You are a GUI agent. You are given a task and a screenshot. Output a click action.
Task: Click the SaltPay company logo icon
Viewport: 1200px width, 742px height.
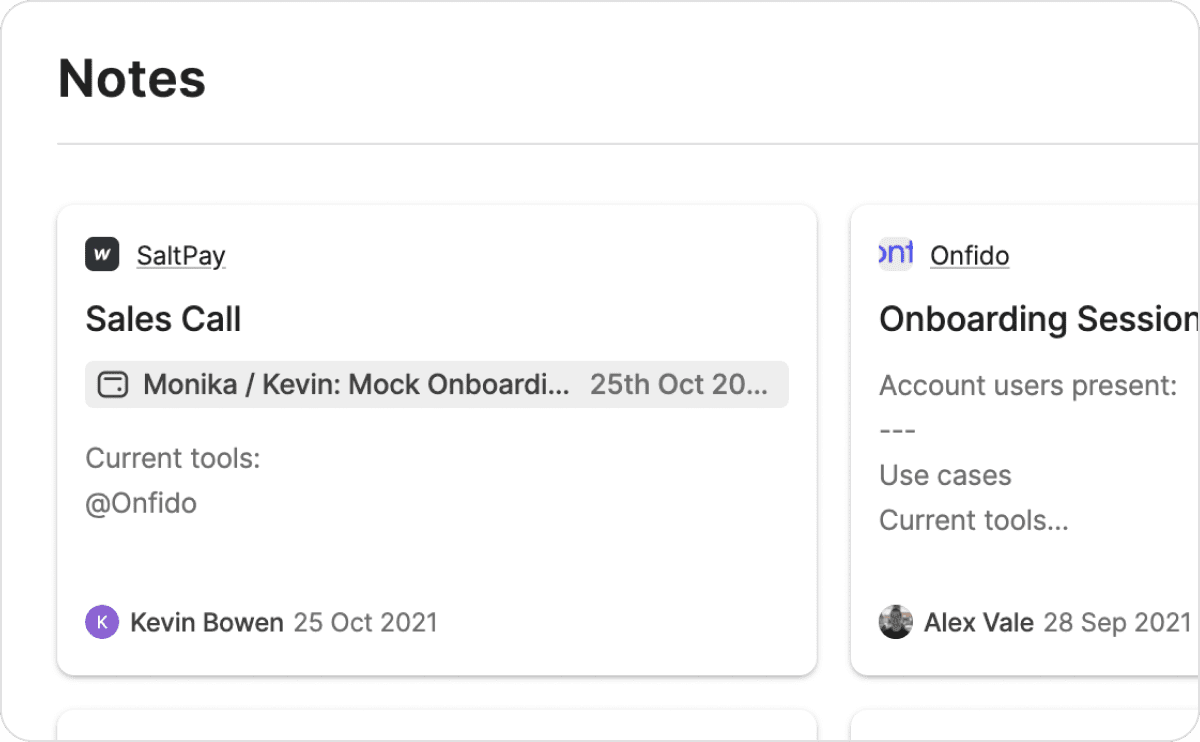102,255
